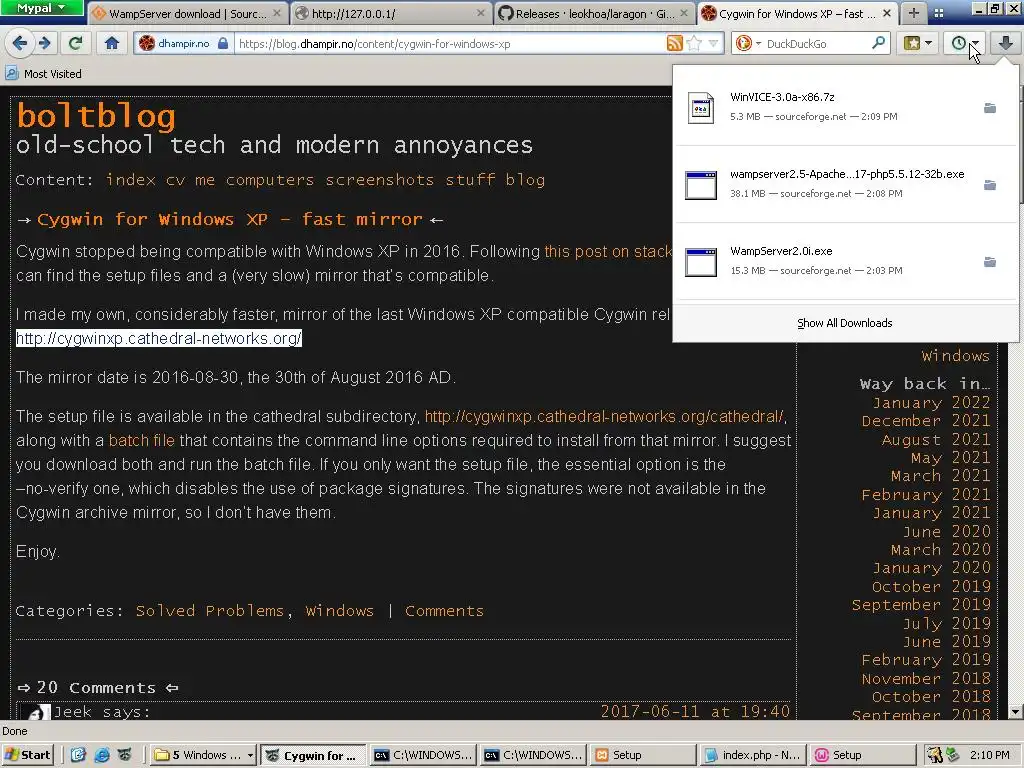Image resolution: width=1024 pixels, height=768 pixels.
Task: Show all tabs grid
Action: (938, 13)
